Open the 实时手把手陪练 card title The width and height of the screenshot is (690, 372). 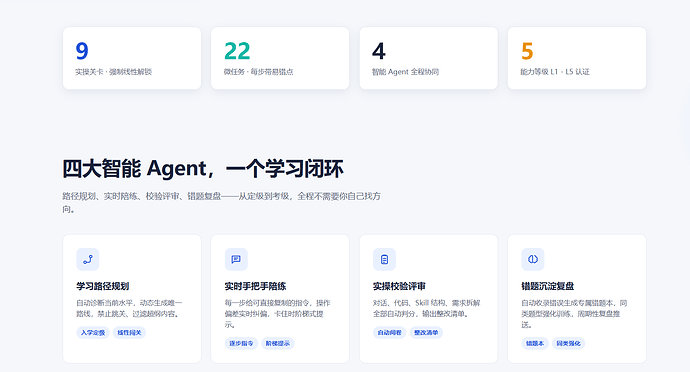(255, 286)
